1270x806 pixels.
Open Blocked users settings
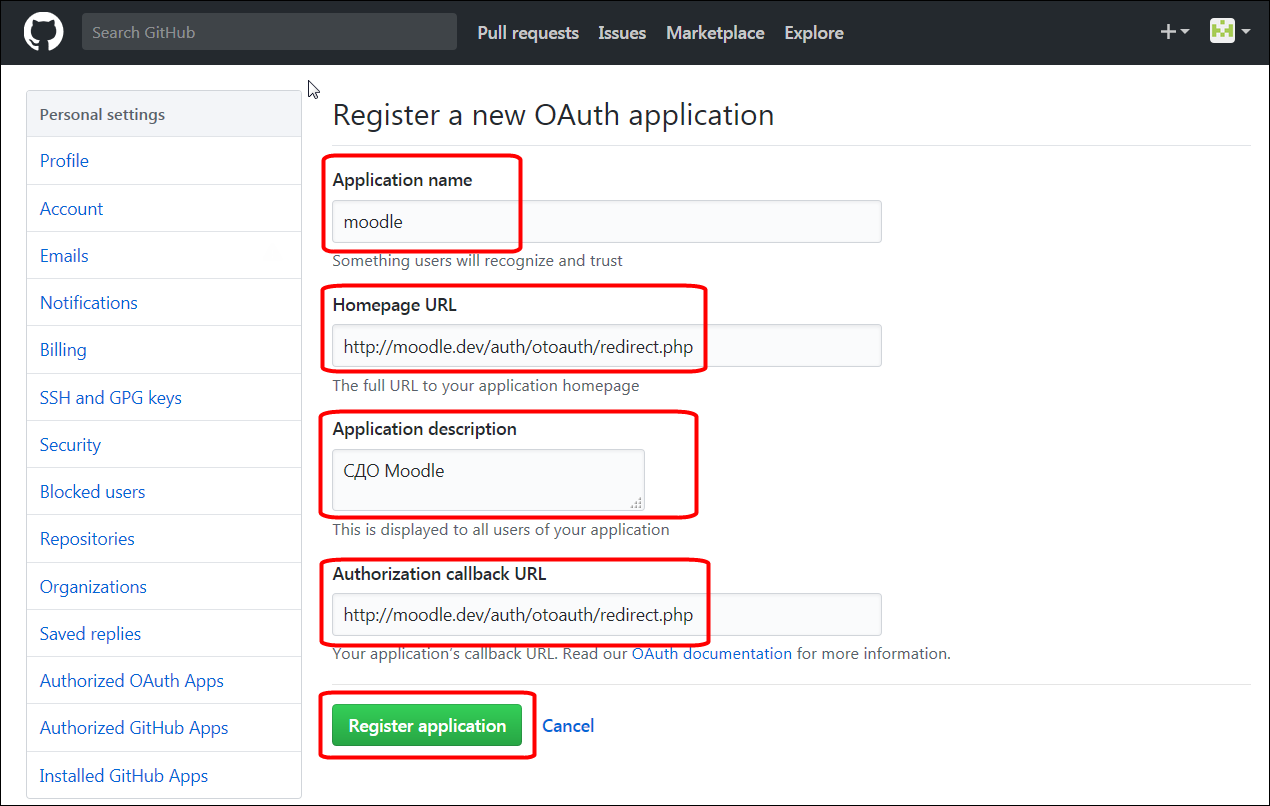point(164,492)
